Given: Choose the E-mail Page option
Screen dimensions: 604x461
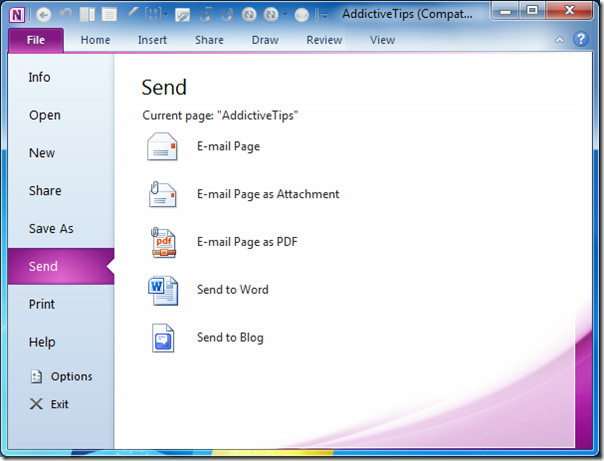Looking at the screenshot, I should (228, 146).
